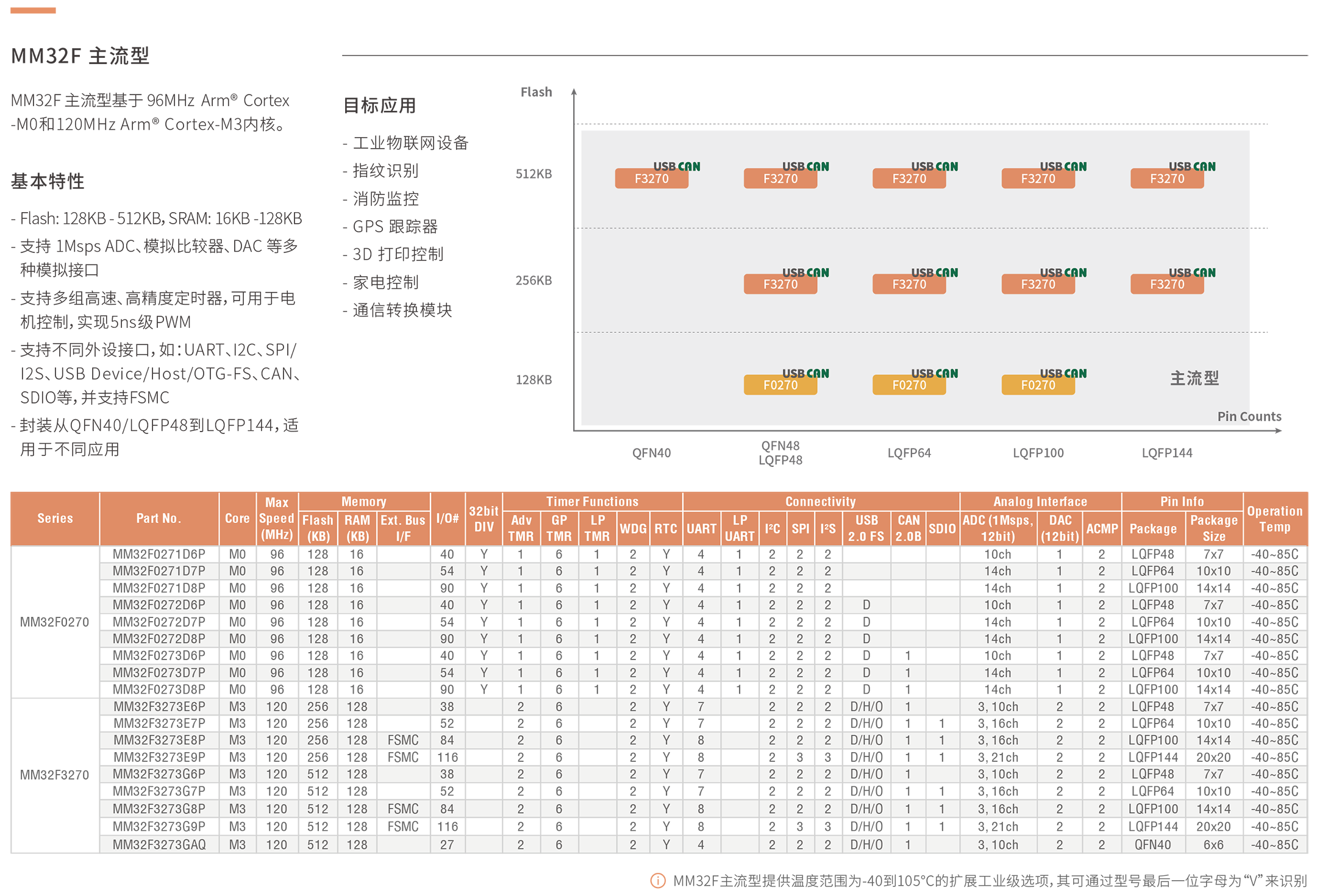Click the info icon beside the footnote
The width and height of the screenshot is (1317, 896).
[658, 881]
